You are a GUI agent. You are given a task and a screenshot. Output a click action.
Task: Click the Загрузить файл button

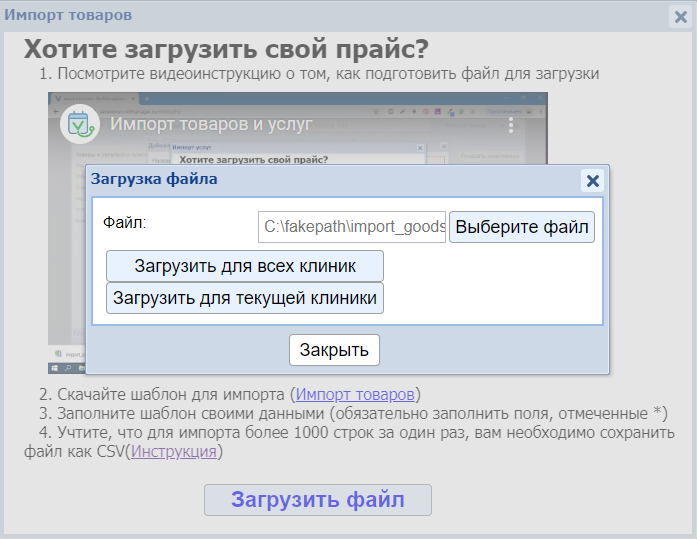317,500
